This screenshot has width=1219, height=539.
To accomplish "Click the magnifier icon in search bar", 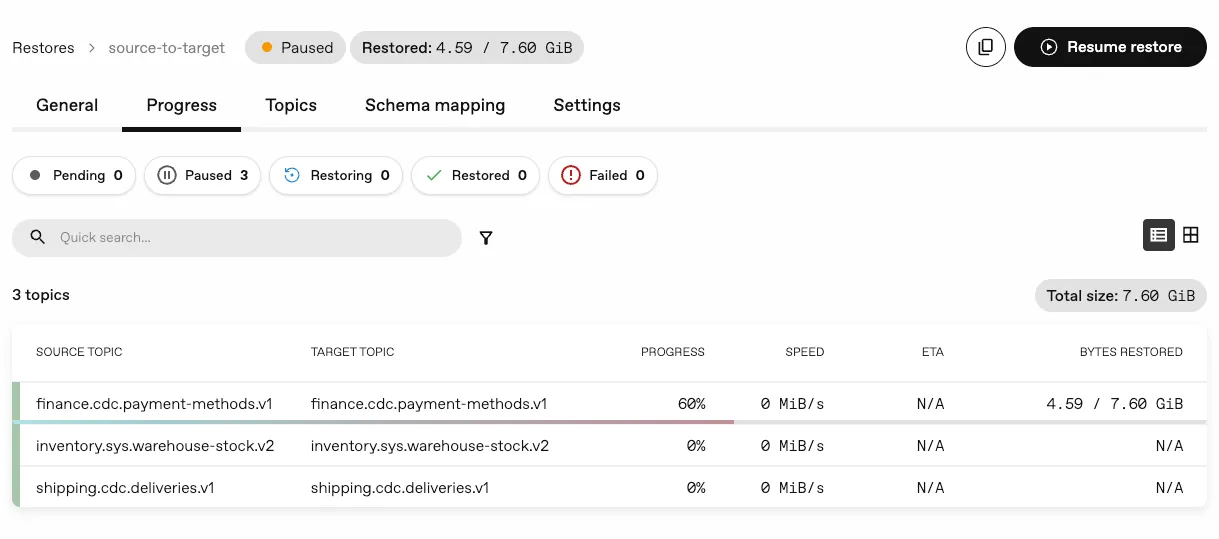I will pyautogui.click(x=38, y=237).
